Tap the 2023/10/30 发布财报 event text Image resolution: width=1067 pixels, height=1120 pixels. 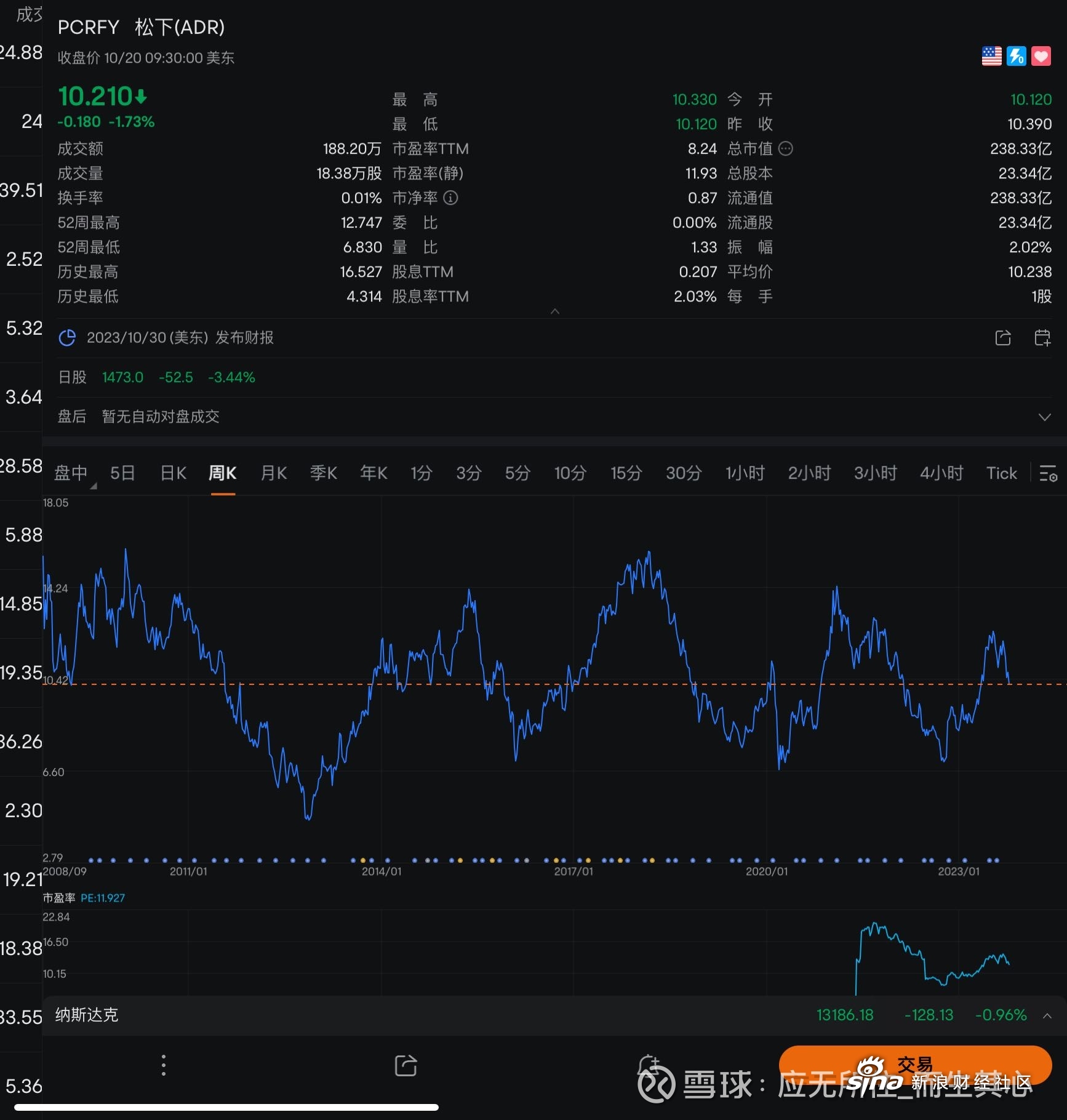point(180,338)
